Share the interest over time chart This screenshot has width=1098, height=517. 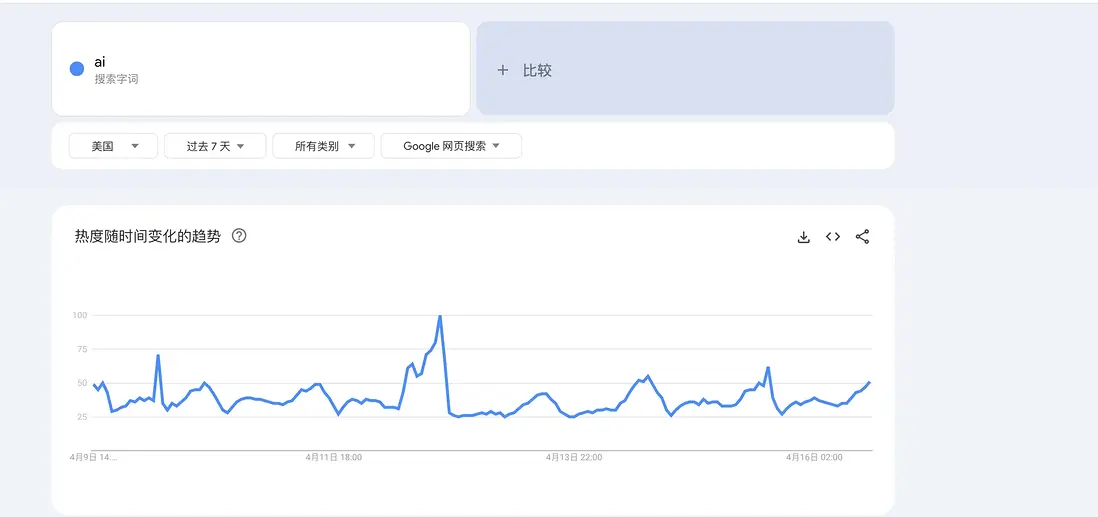click(862, 237)
